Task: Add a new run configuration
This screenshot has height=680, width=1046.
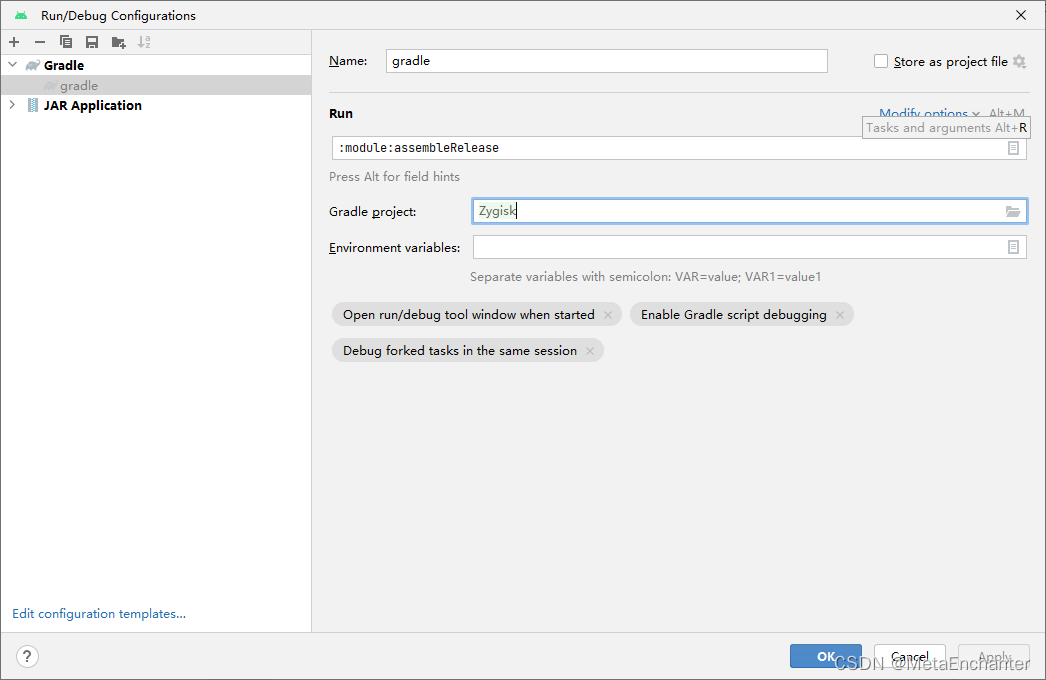Action: 14,42
